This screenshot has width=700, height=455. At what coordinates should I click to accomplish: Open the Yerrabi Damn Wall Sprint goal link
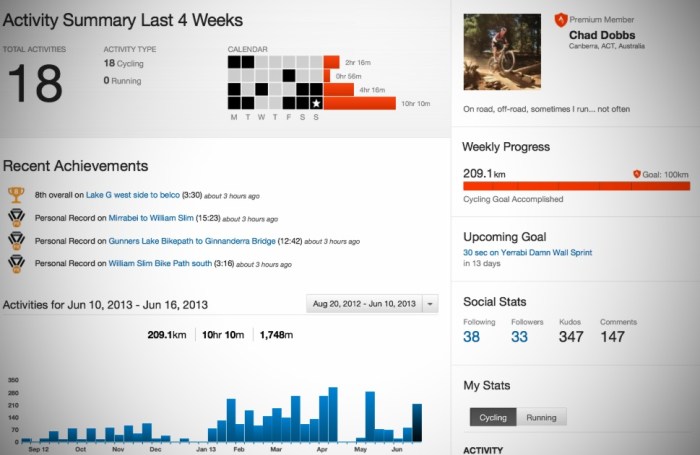(527, 253)
